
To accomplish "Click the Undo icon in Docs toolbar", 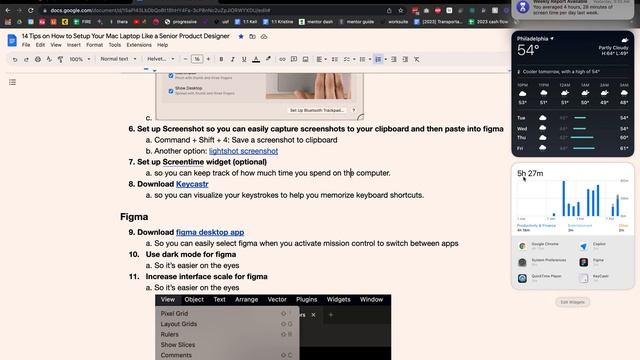I will coord(15,60).
